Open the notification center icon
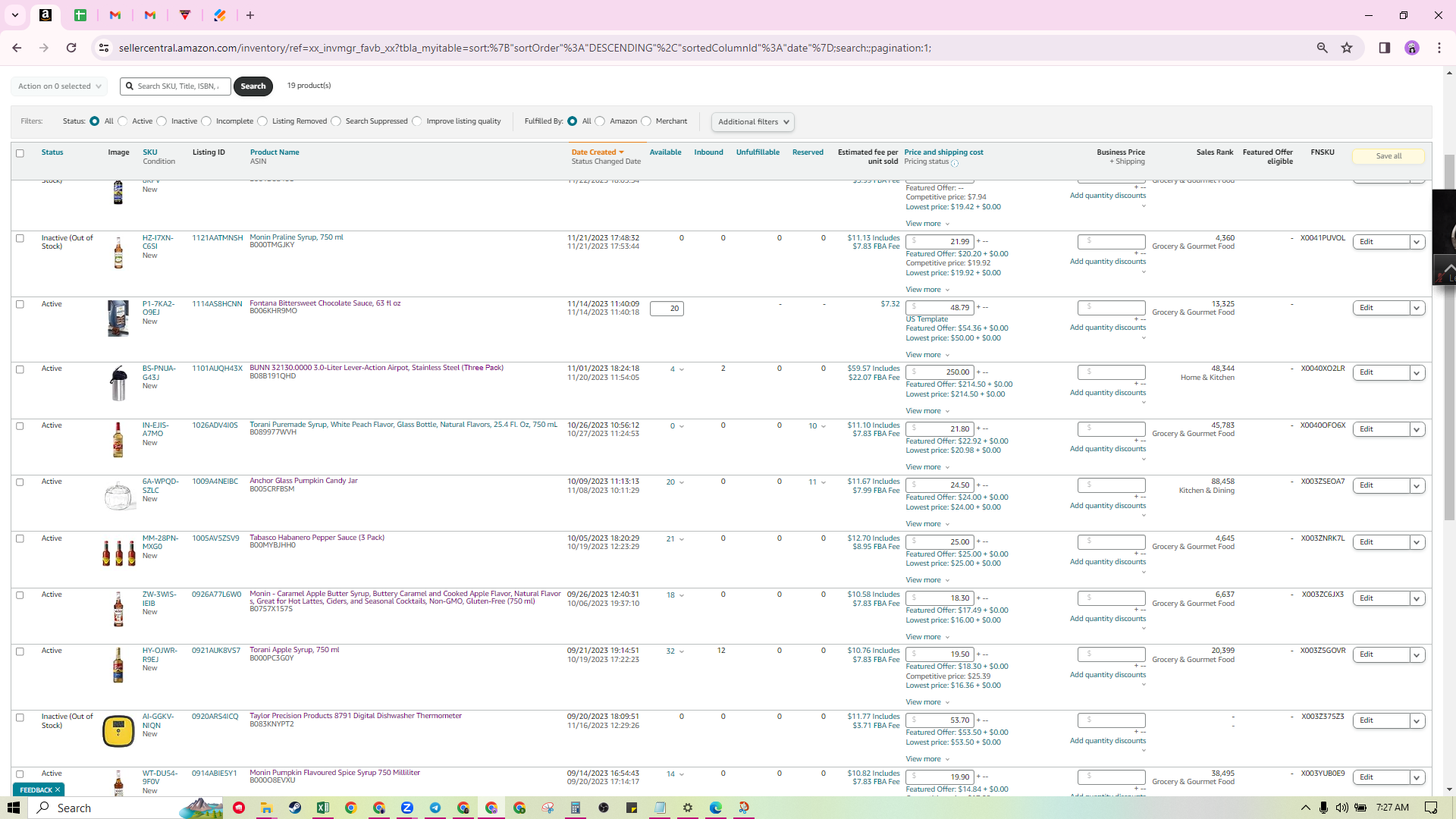The height and width of the screenshot is (819, 1456). 1431,808
